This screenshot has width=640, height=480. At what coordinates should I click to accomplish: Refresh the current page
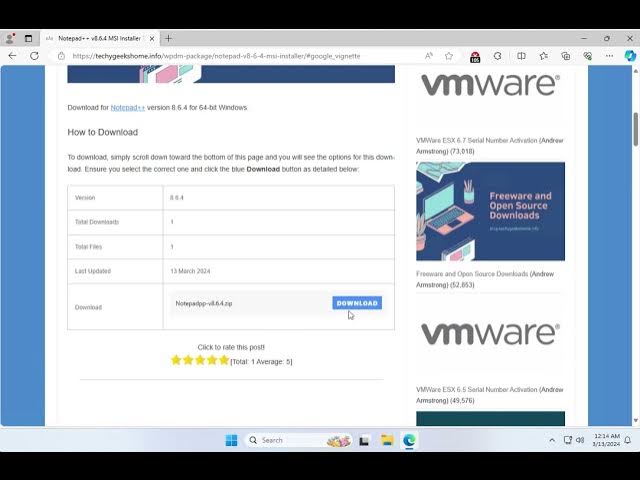[x=34, y=56]
